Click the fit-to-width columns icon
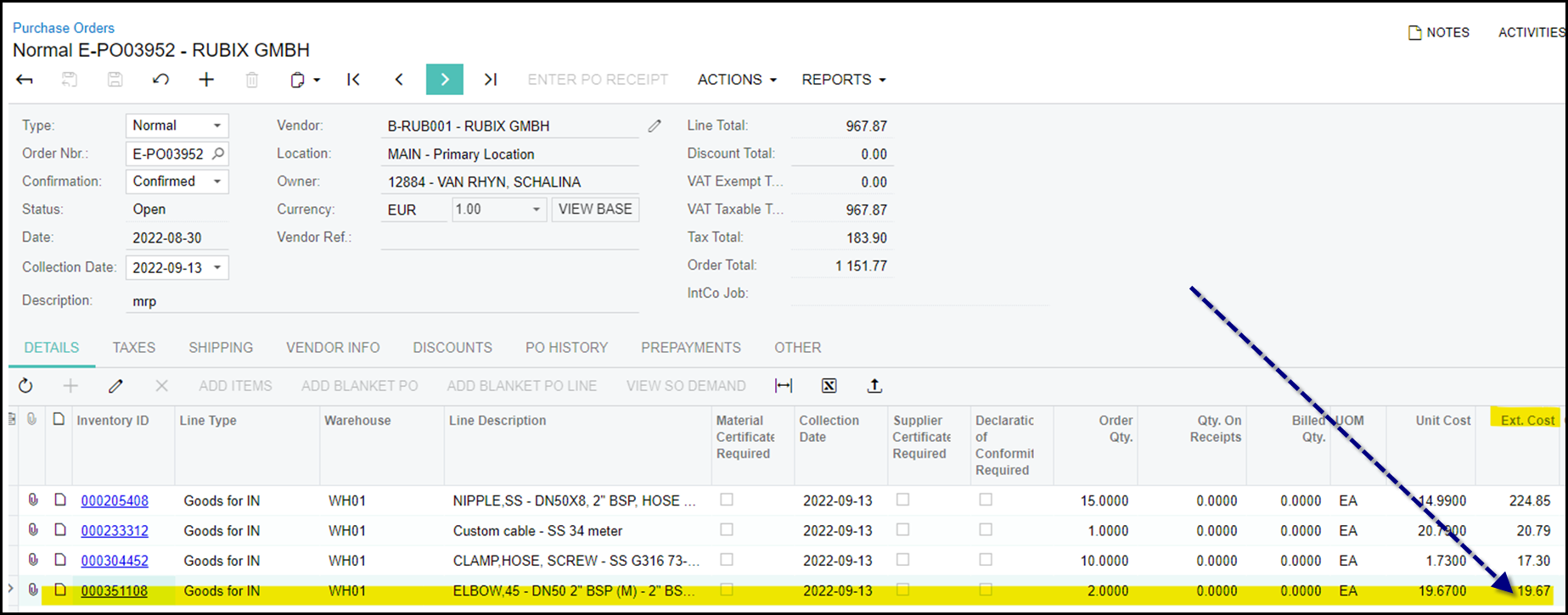The height and width of the screenshot is (615, 1568). 784,386
